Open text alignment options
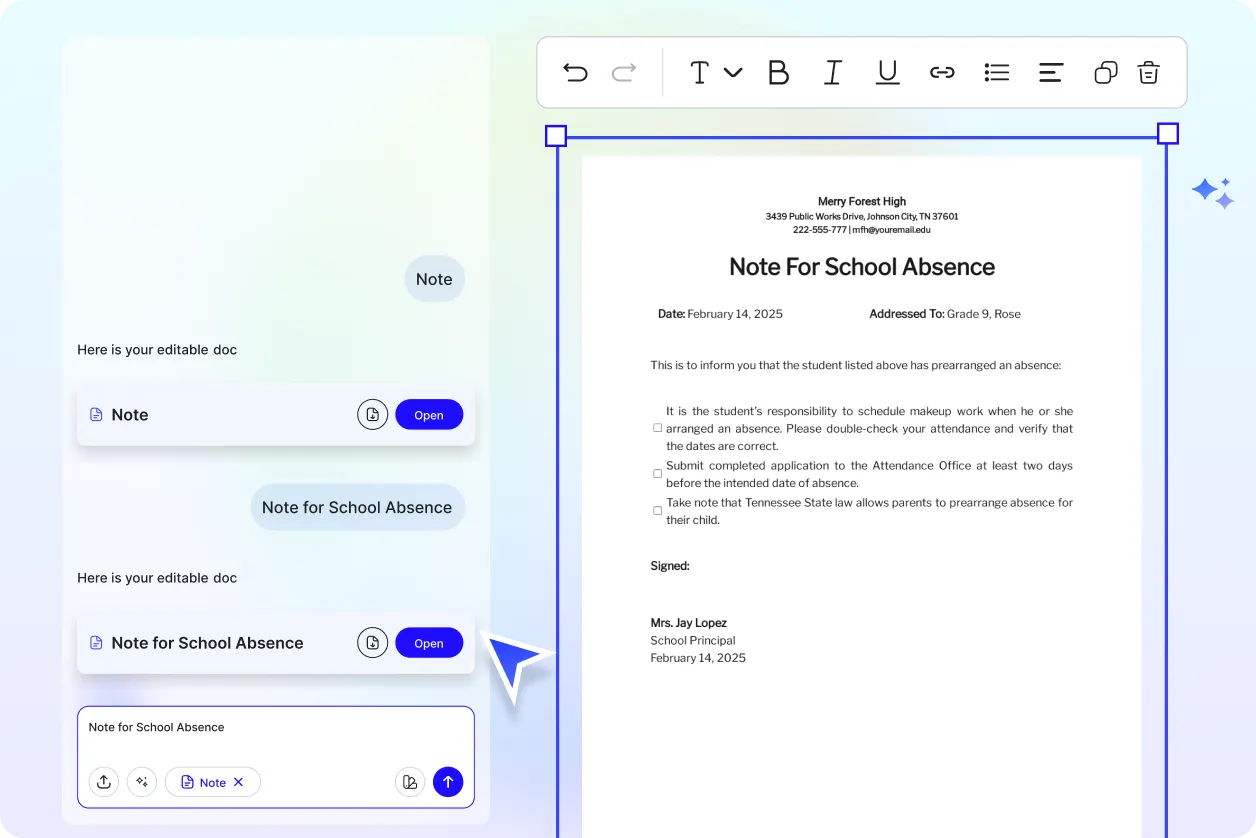Screen dimensions: 1256x838 1051,72
